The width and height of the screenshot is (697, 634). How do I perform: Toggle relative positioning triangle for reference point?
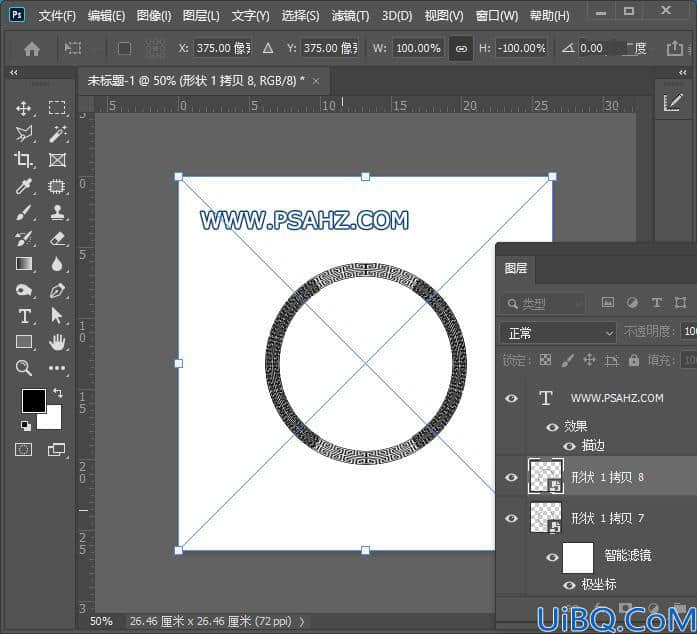[x=268, y=48]
